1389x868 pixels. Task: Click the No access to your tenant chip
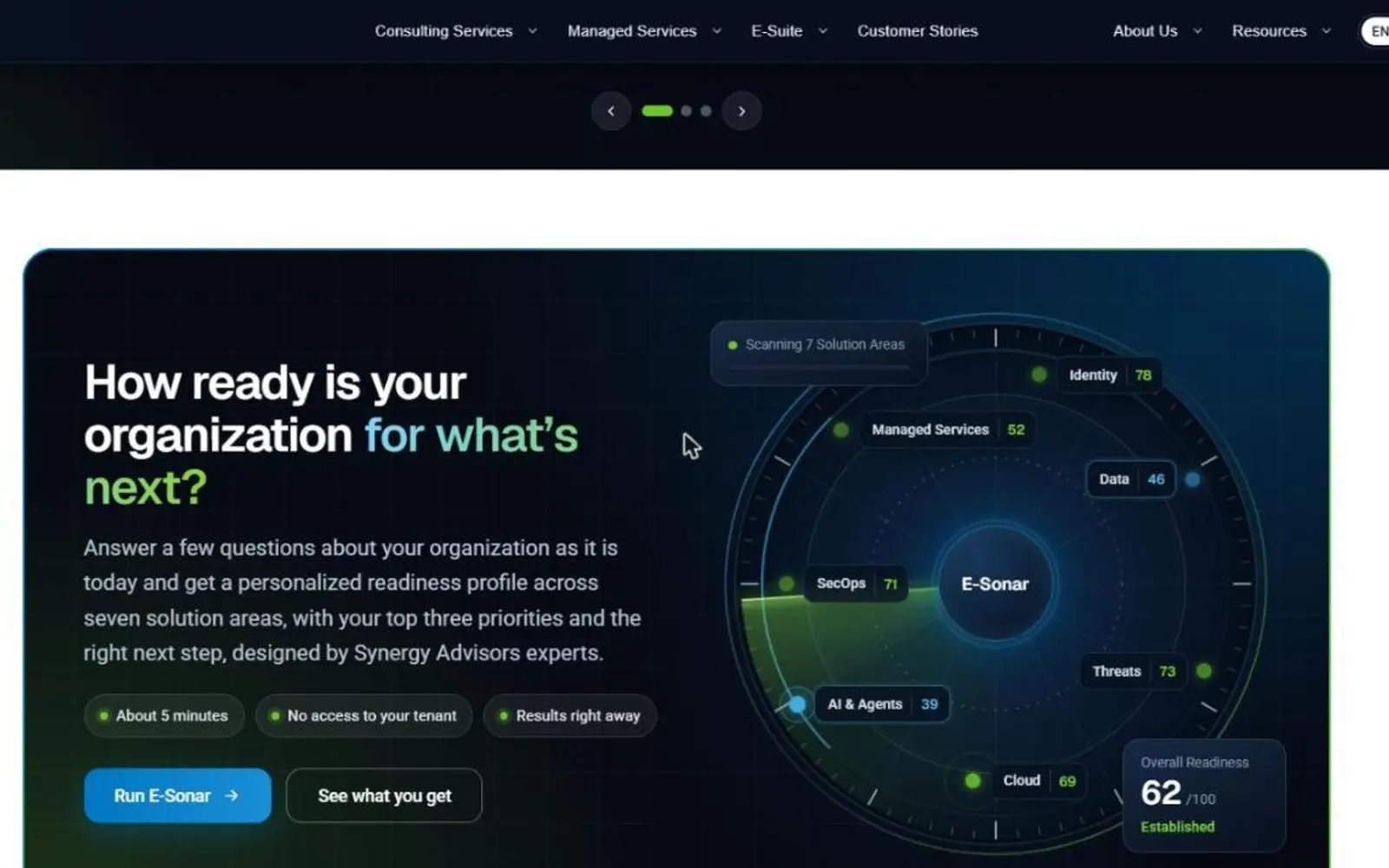pos(364,715)
